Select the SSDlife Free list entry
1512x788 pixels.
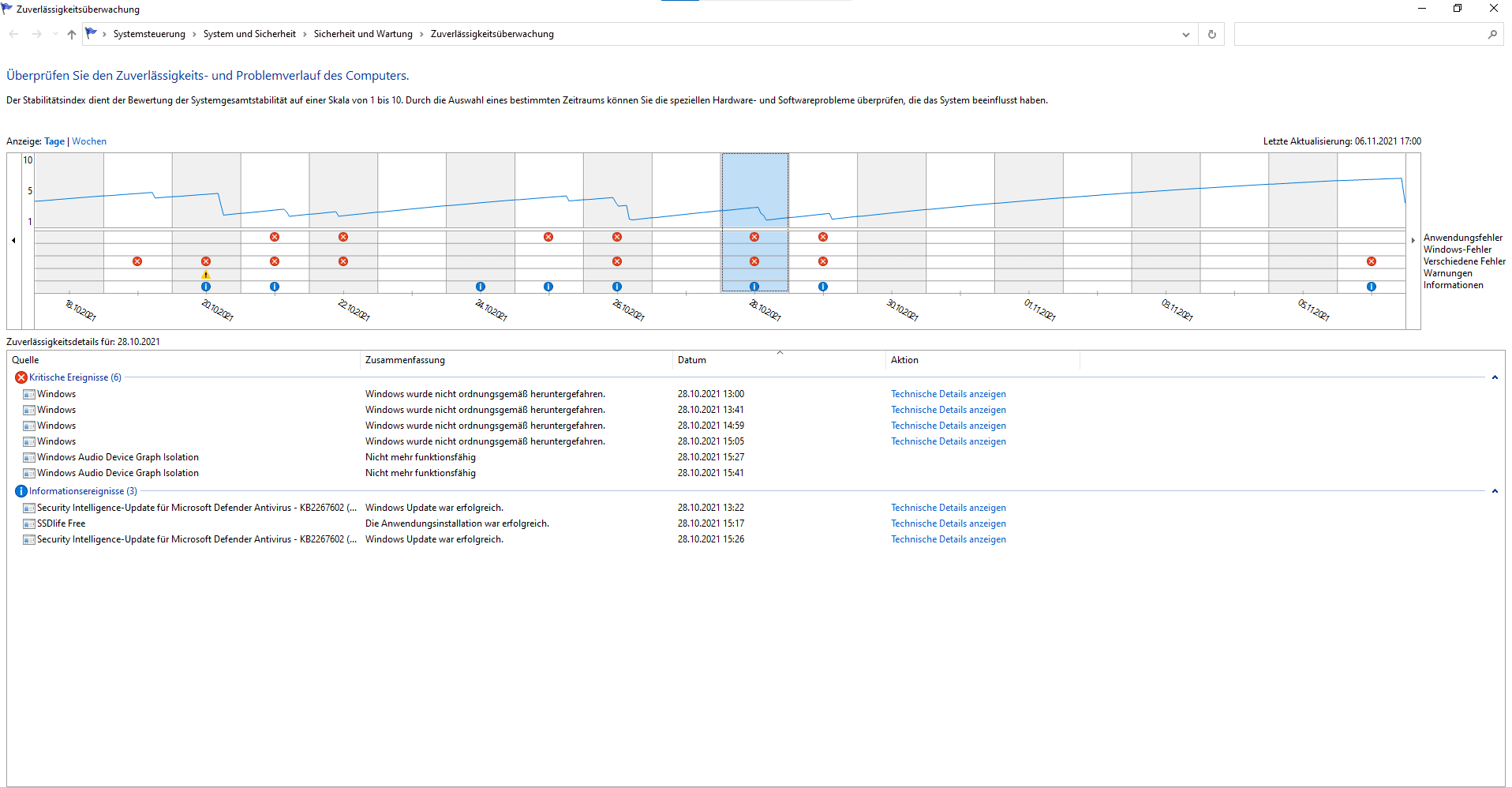755,523
